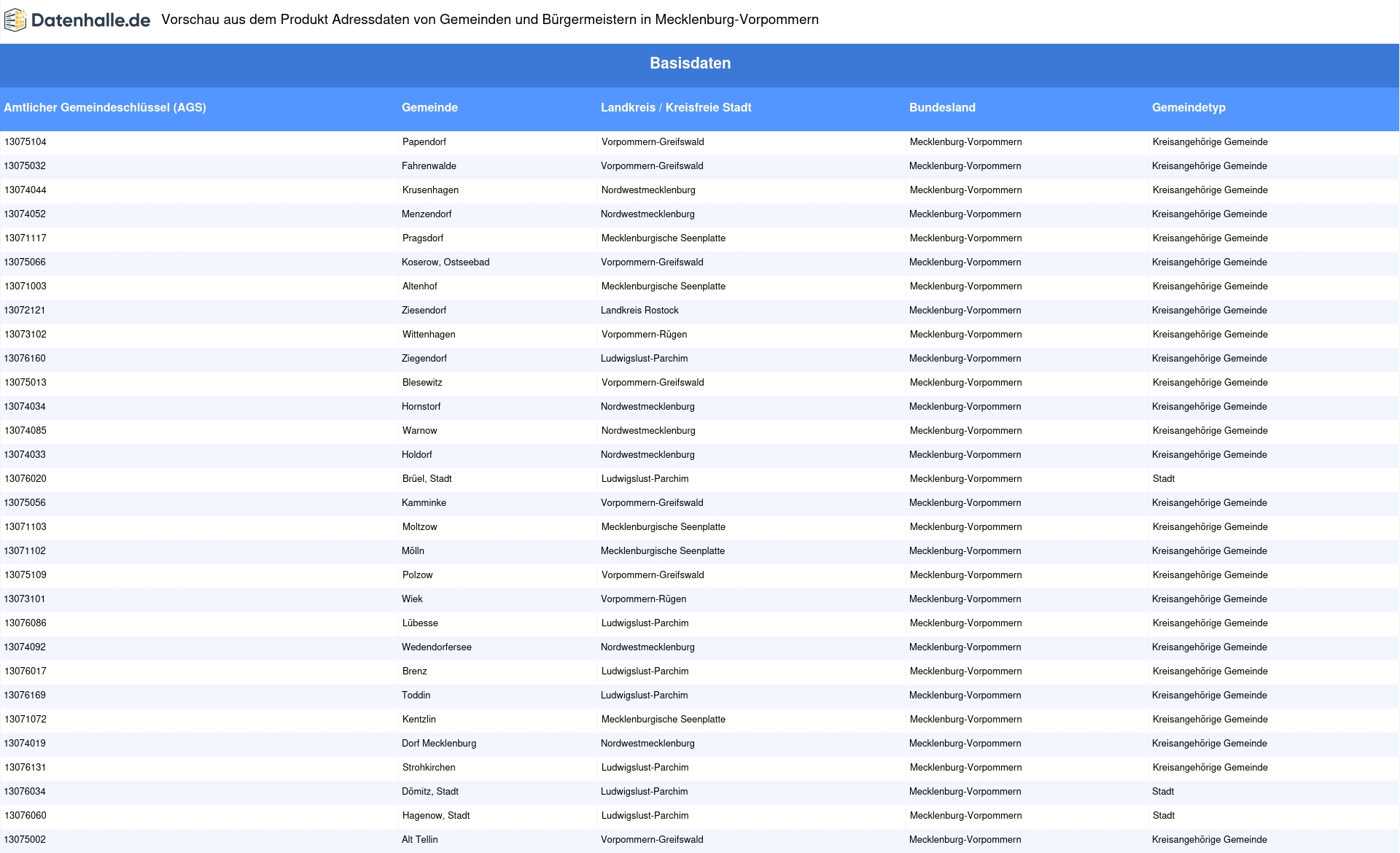Click the Landkreis / Kreisfreie Stadt column header

pos(676,107)
